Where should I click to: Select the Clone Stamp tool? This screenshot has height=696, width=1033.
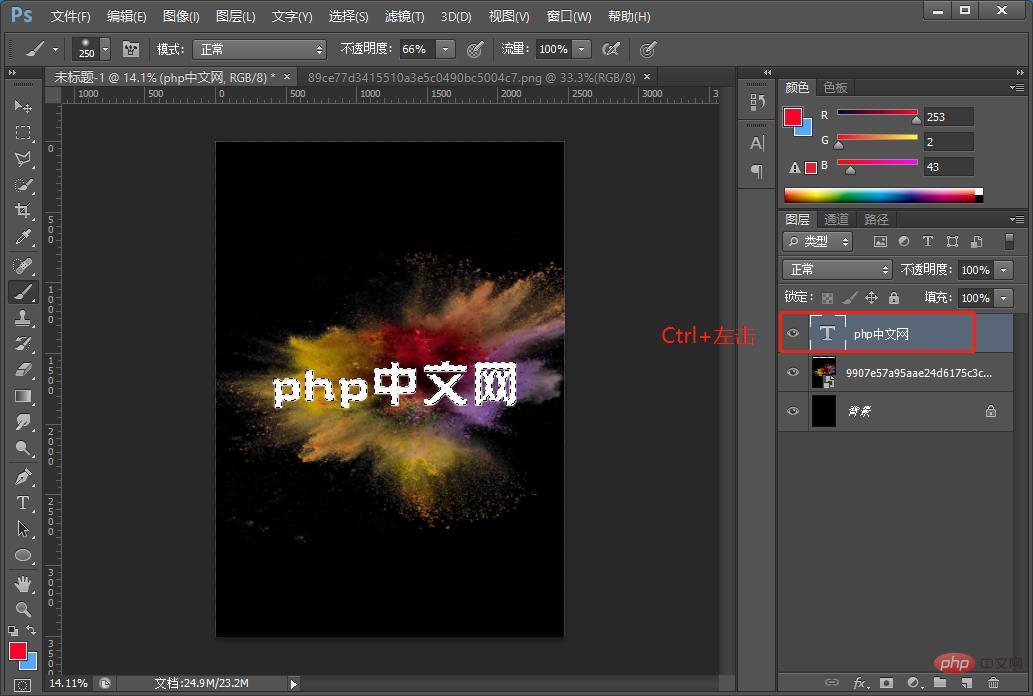[x=23, y=318]
